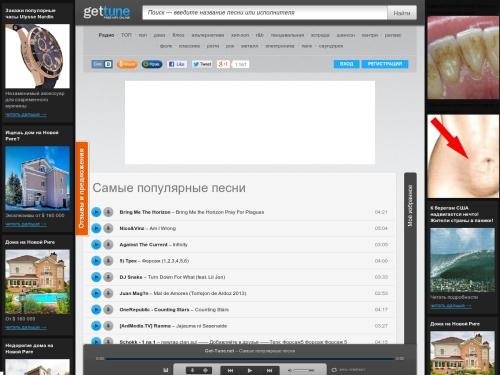
Task: Download current track from the bottom player
Action: (x=192, y=370)
